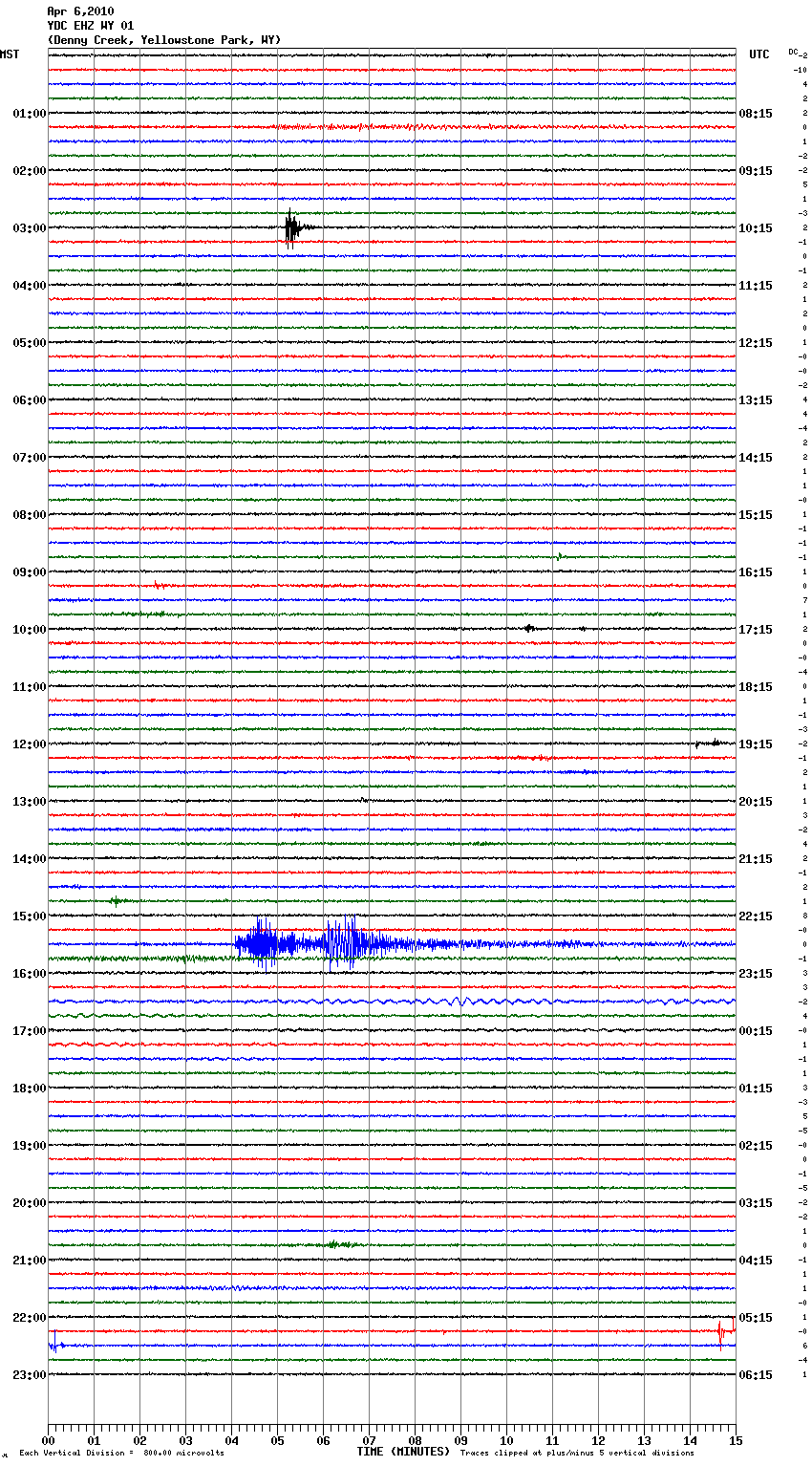This screenshot has height=1466, width=812.
Task: Click the '12' minute axis tick label
Action: click(x=598, y=1440)
